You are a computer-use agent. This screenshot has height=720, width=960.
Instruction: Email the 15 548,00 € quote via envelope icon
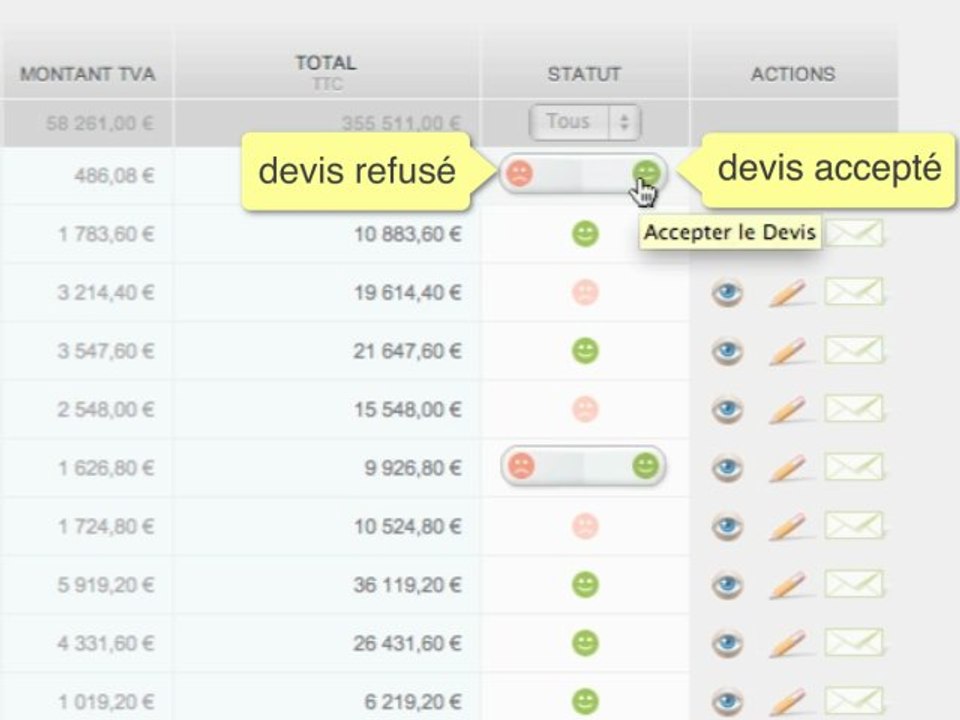[854, 408]
